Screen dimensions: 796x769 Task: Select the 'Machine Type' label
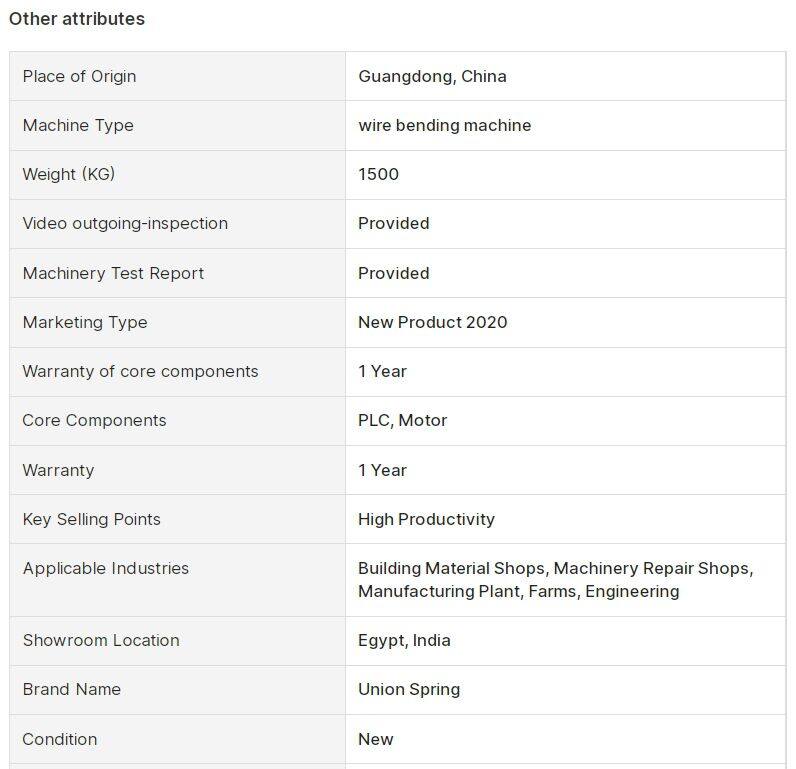[78, 125]
